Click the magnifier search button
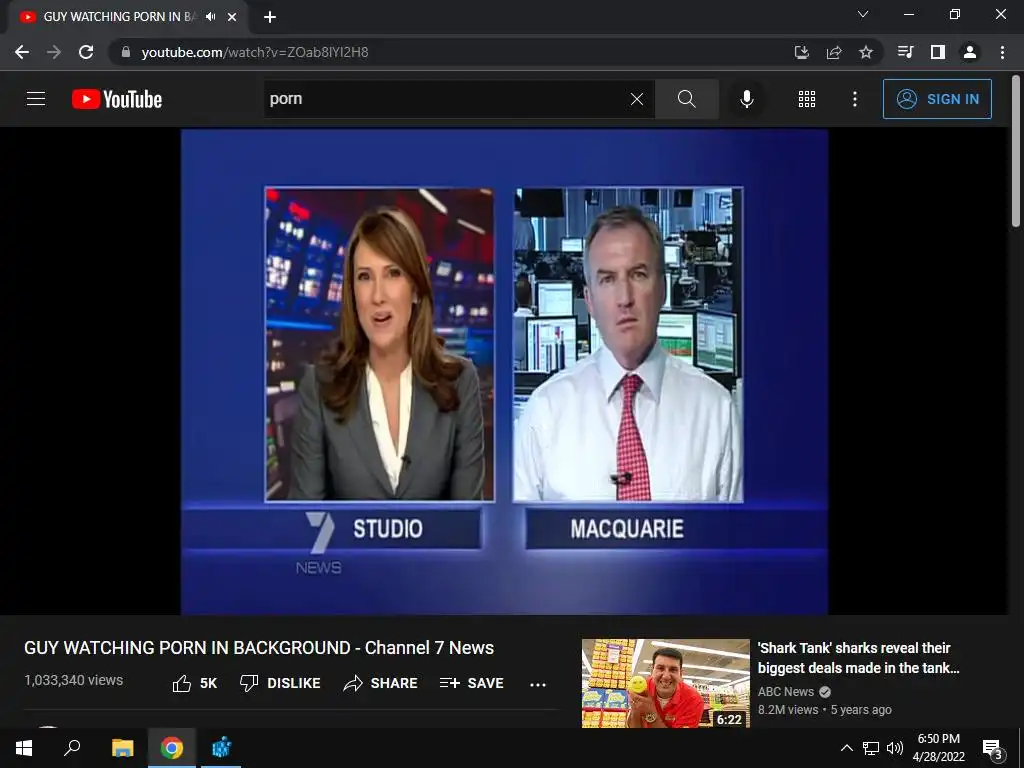The image size is (1024, 768). [686, 99]
